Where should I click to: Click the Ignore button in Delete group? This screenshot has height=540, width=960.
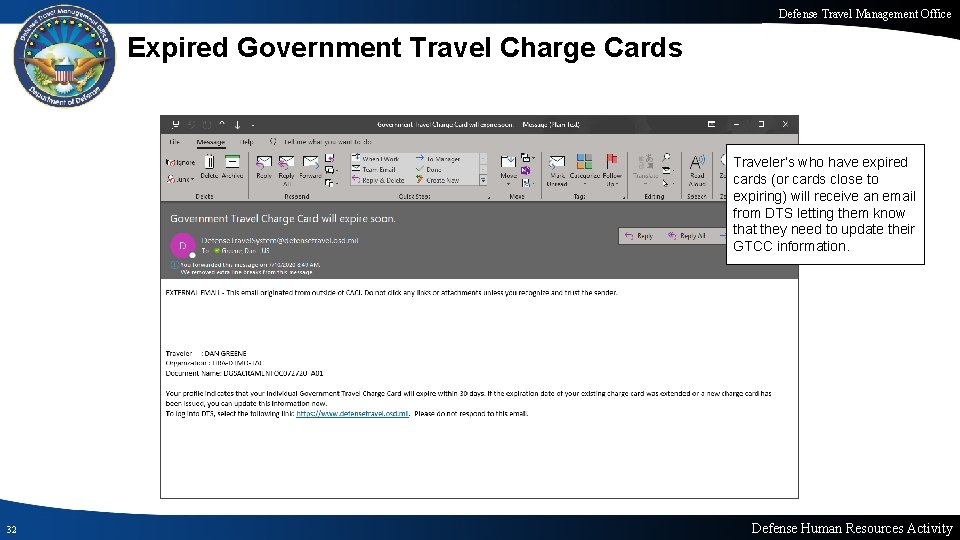180,162
